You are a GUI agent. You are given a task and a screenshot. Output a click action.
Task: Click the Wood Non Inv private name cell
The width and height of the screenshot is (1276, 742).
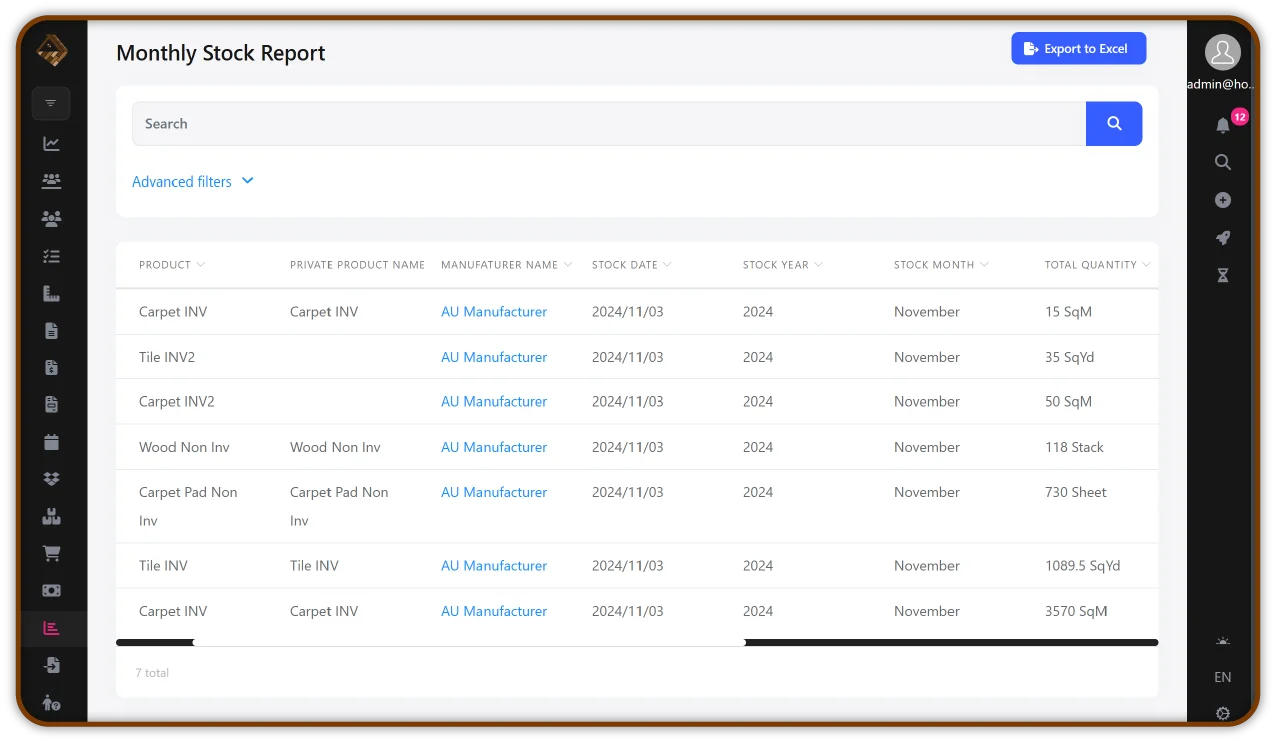335,447
